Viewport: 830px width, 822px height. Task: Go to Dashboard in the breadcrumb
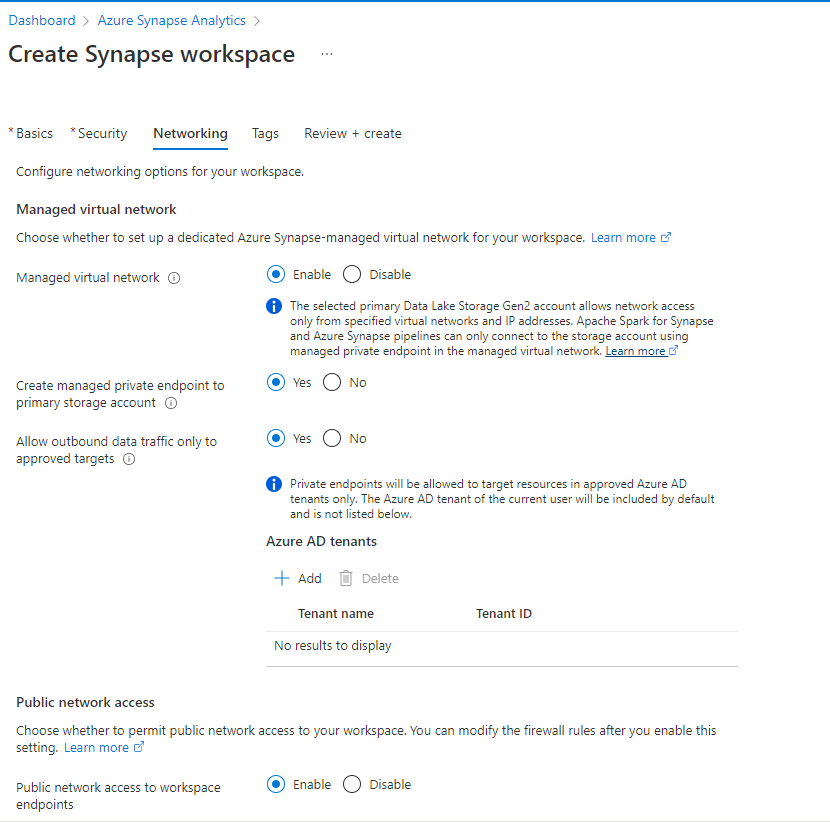[42, 21]
